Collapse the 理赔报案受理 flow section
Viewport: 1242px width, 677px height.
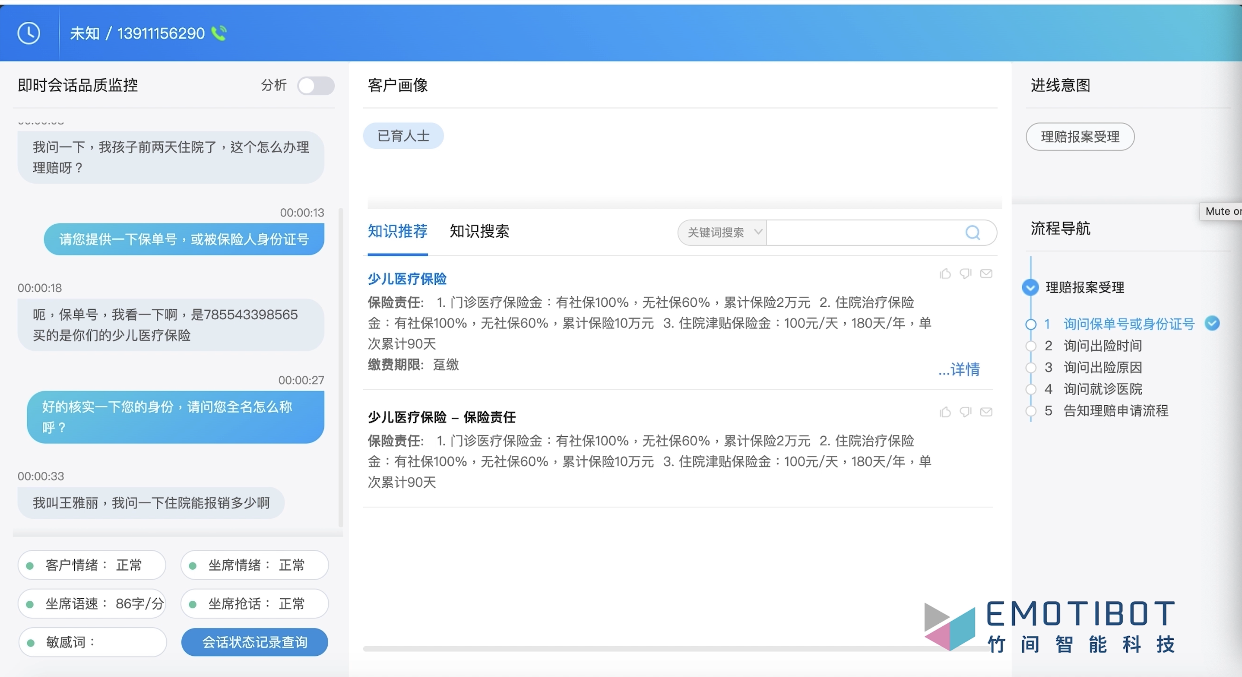(1030, 287)
